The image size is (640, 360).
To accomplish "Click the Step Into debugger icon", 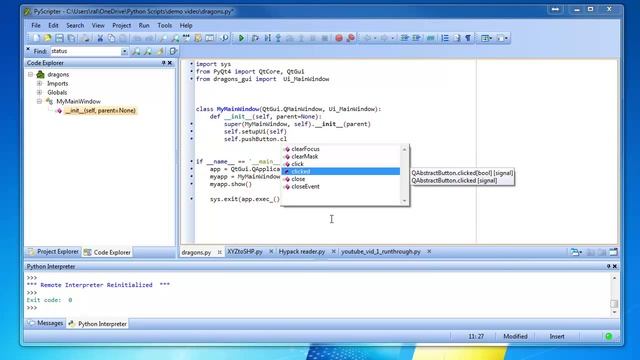I will point(278,38).
